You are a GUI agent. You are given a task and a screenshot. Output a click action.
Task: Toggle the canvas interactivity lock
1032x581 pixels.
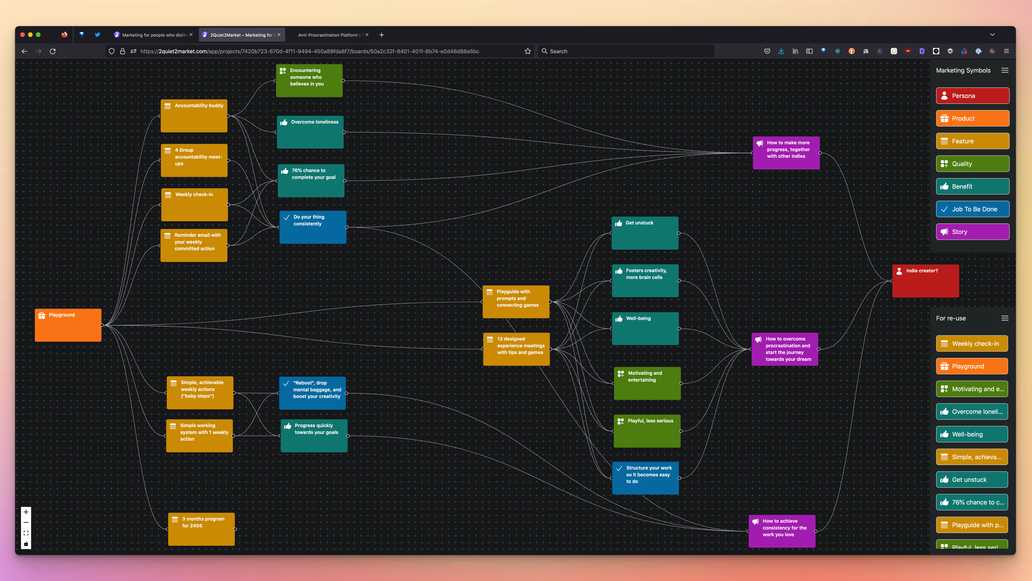click(x=26, y=544)
